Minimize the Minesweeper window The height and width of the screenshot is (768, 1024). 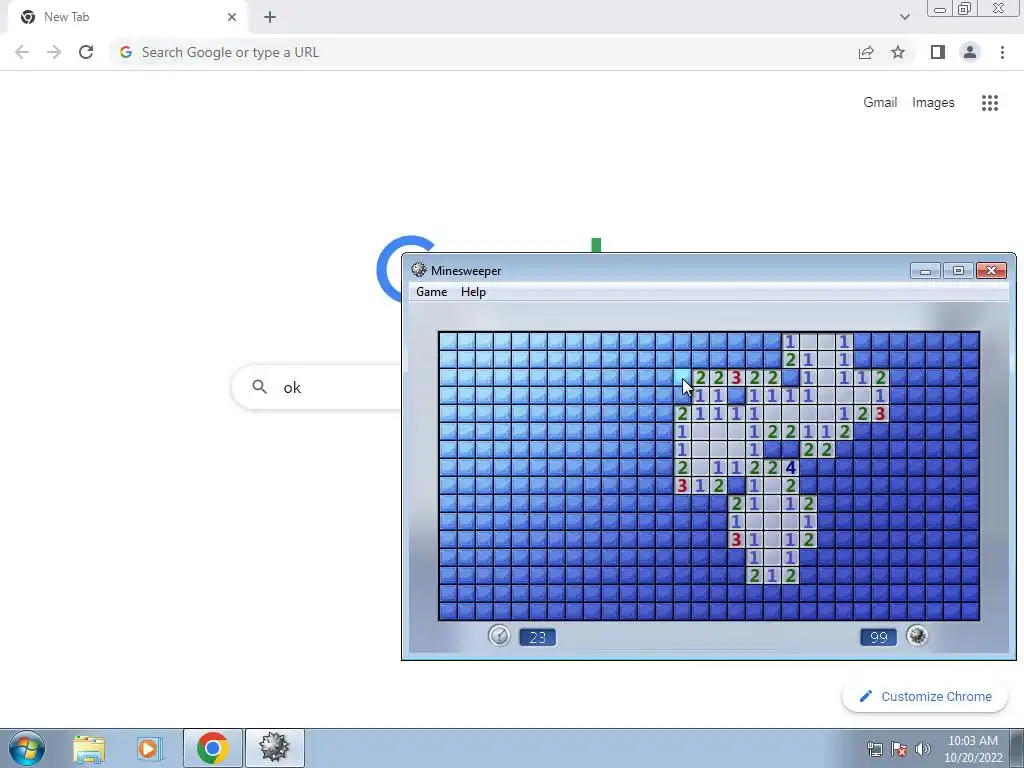925,271
